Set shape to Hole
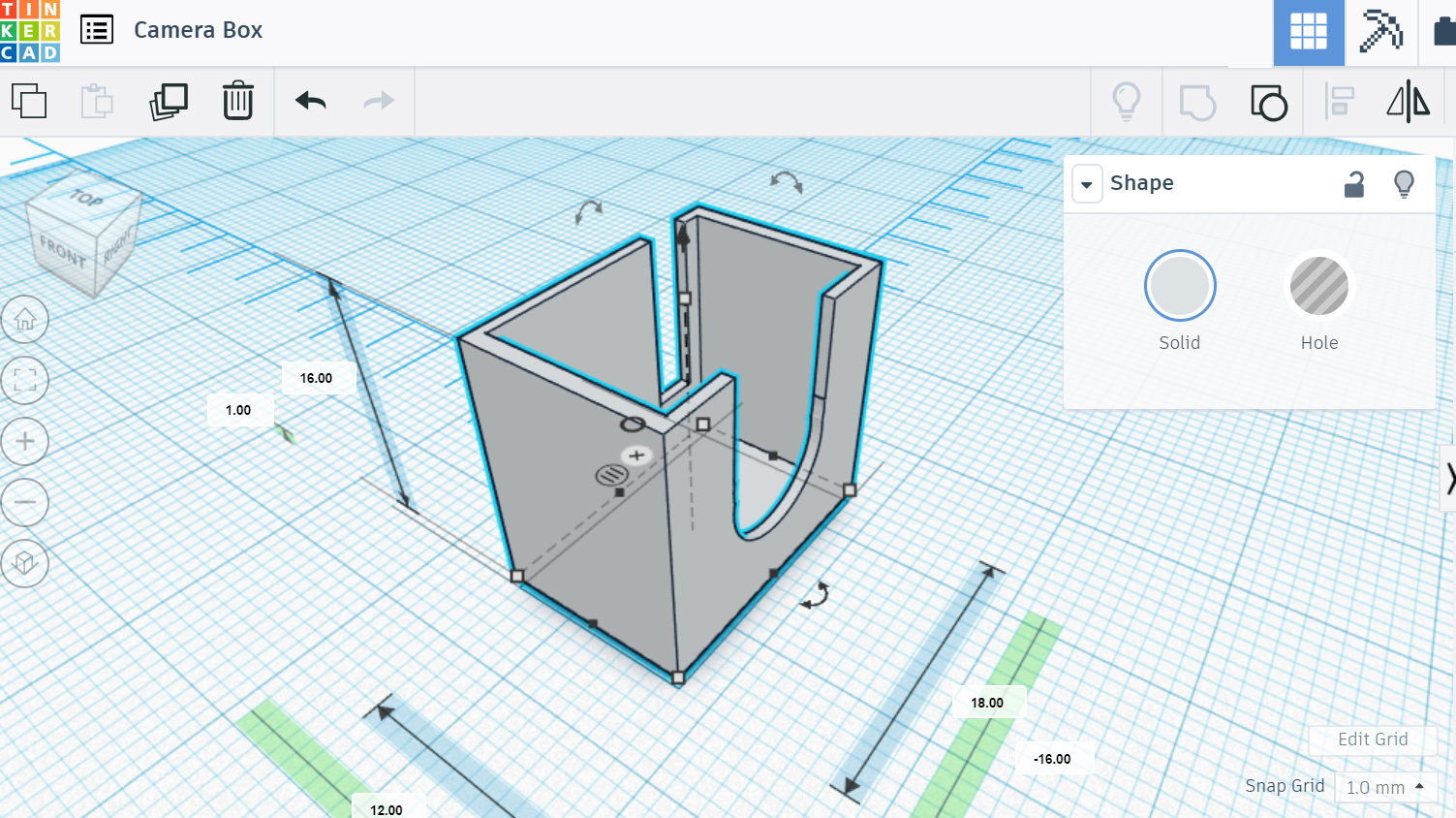This screenshot has height=818, width=1456. [x=1318, y=286]
